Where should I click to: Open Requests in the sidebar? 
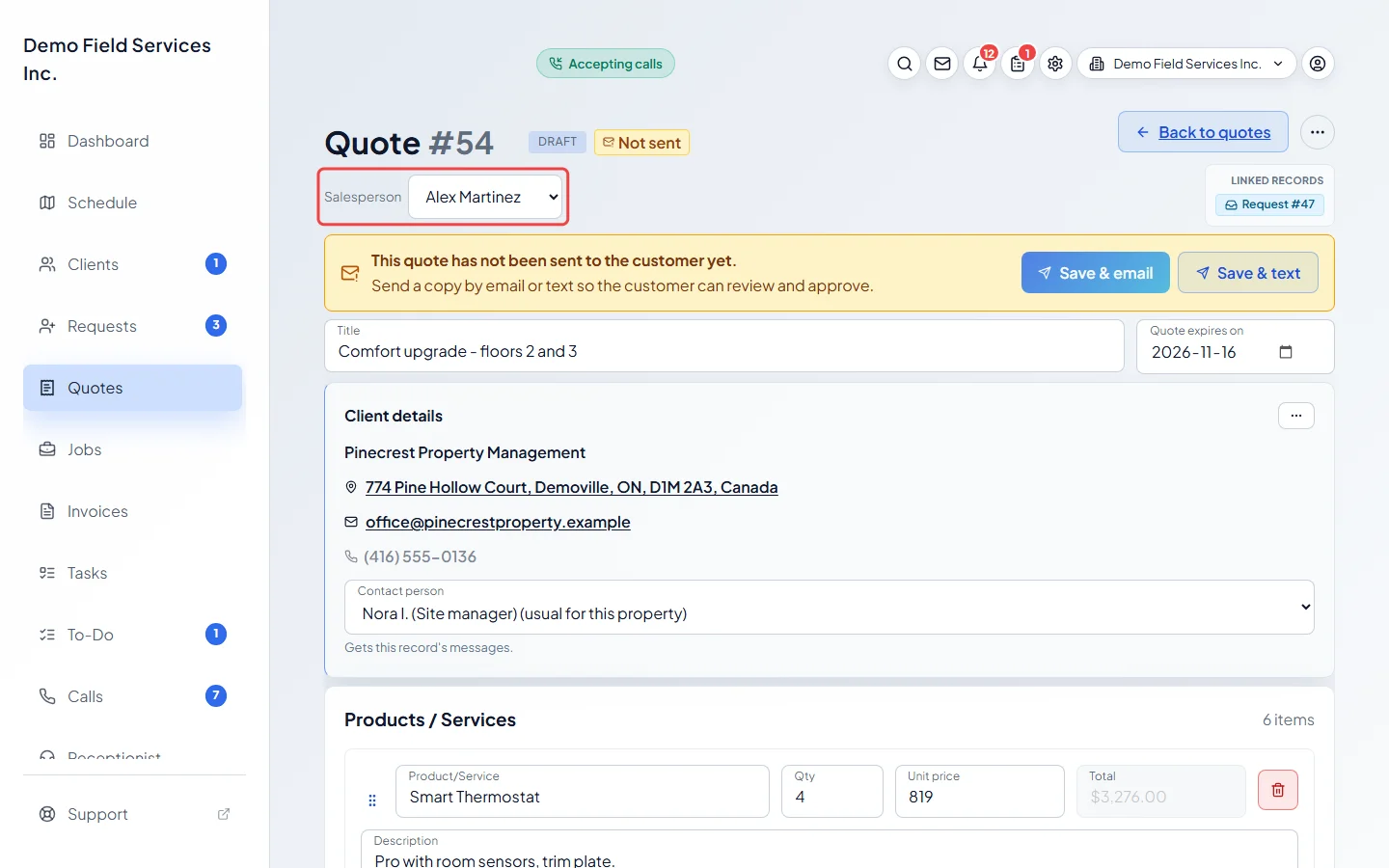point(133,326)
